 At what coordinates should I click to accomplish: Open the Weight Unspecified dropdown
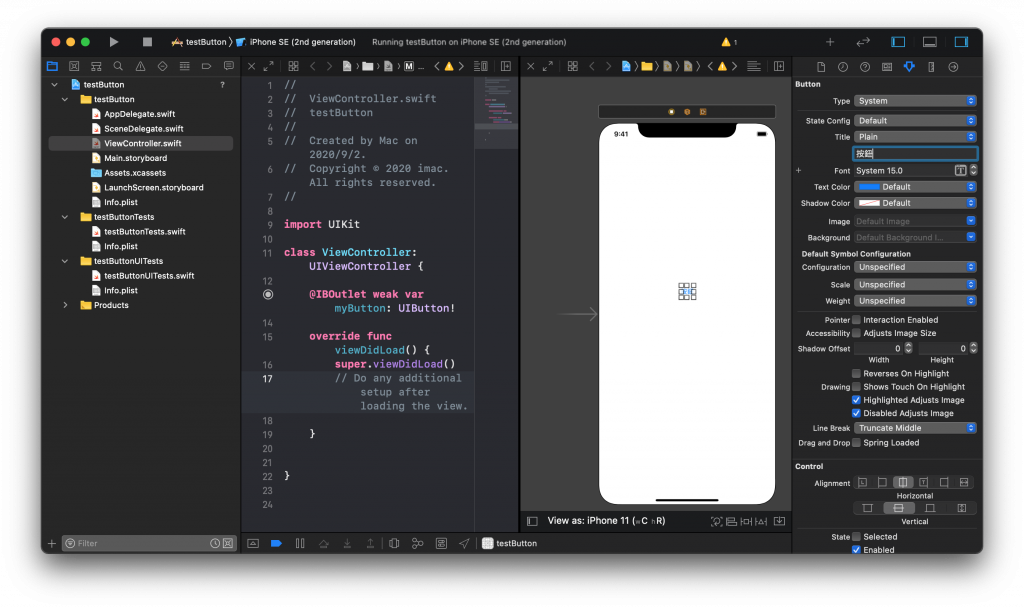(x=916, y=301)
